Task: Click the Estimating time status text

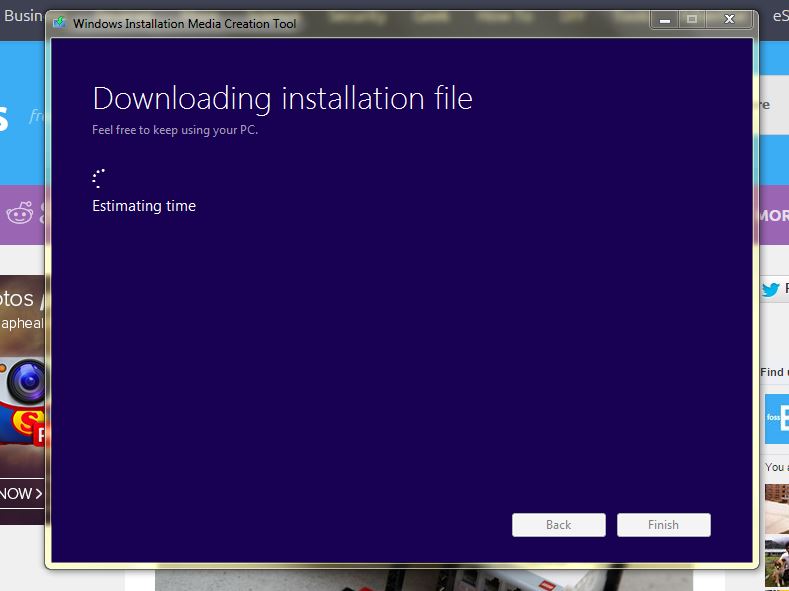Action: [144, 206]
